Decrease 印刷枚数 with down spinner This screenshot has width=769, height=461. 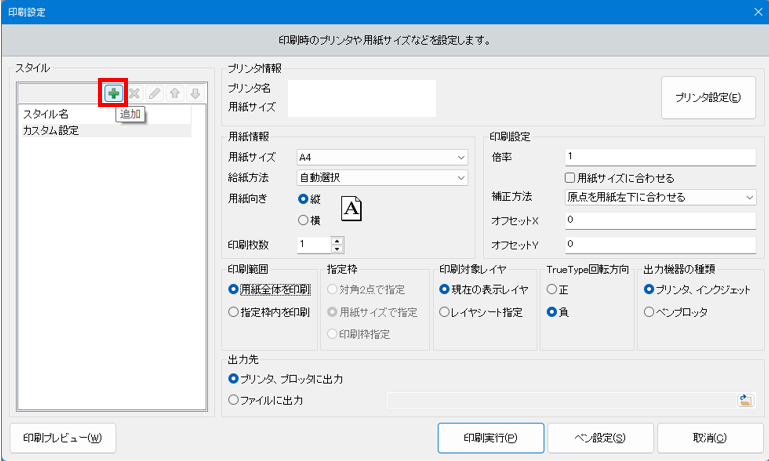pyautogui.click(x=337, y=249)
